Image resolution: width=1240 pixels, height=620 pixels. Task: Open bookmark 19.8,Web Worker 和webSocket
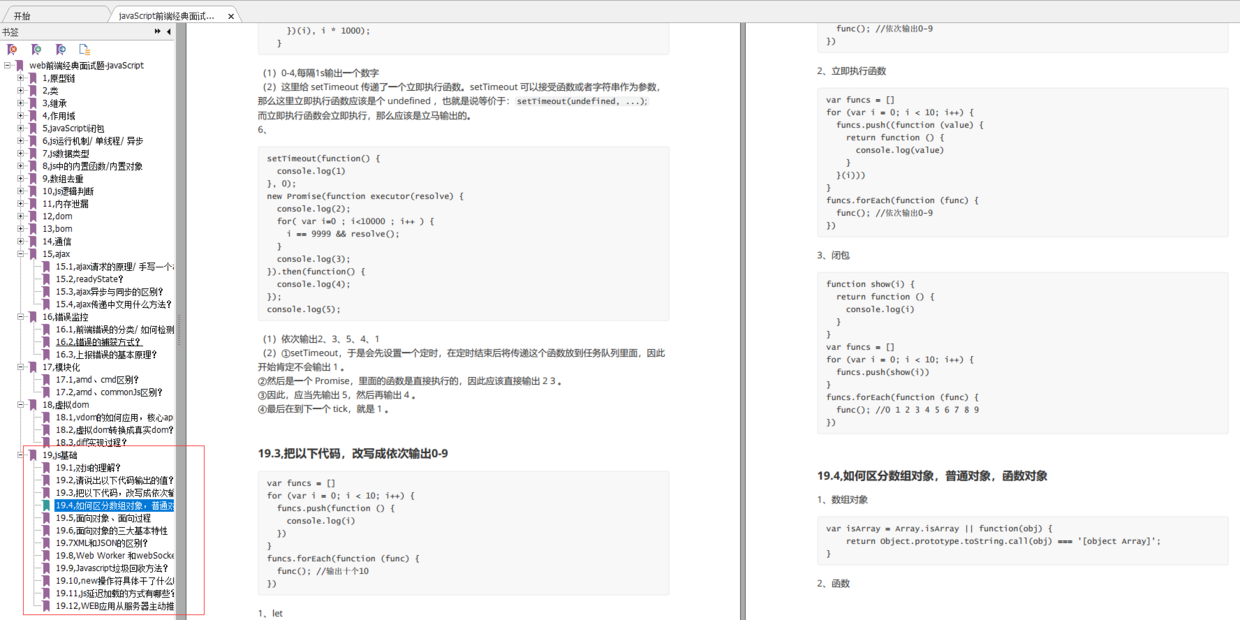click(x=115, y=555)
